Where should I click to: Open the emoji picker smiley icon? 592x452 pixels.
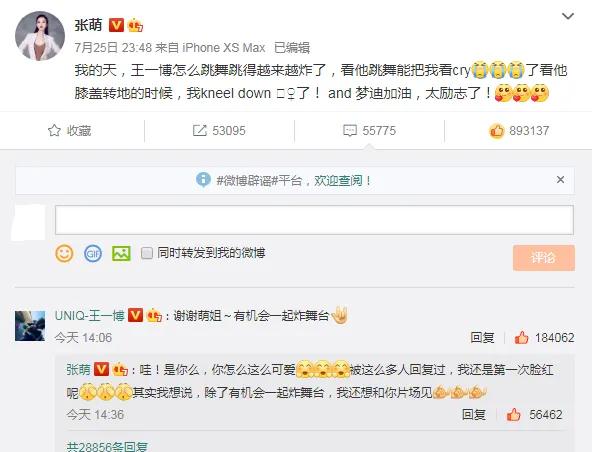pyautogui.click(x=64, y=253)
